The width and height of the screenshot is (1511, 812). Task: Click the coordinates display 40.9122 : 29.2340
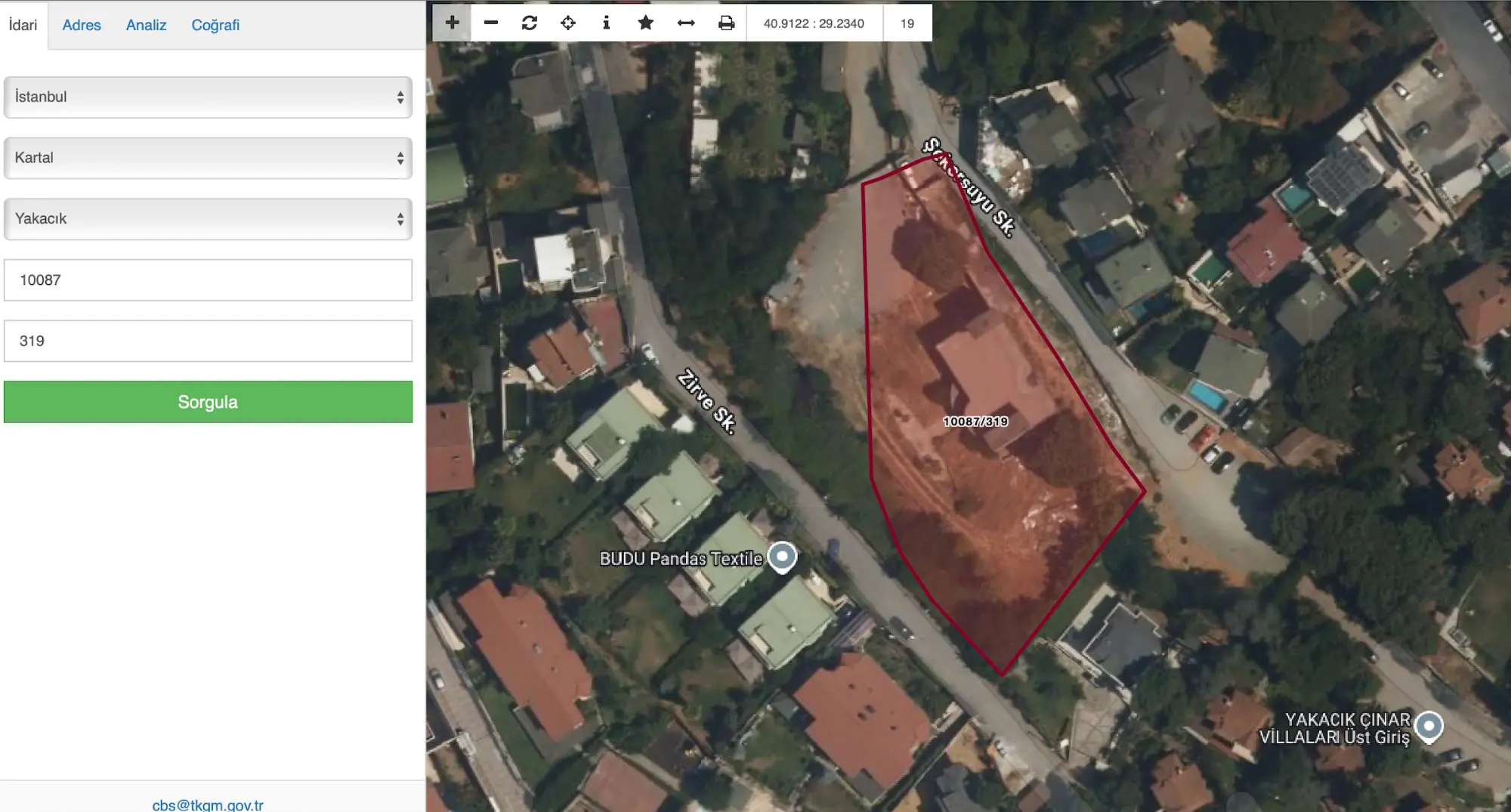tap(814, 23)
